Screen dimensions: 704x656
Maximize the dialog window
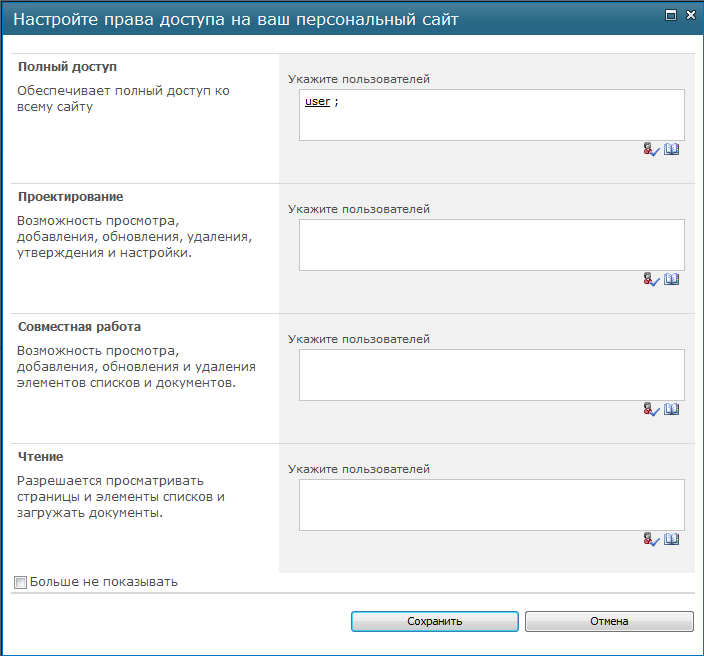(x=671, y=16)
